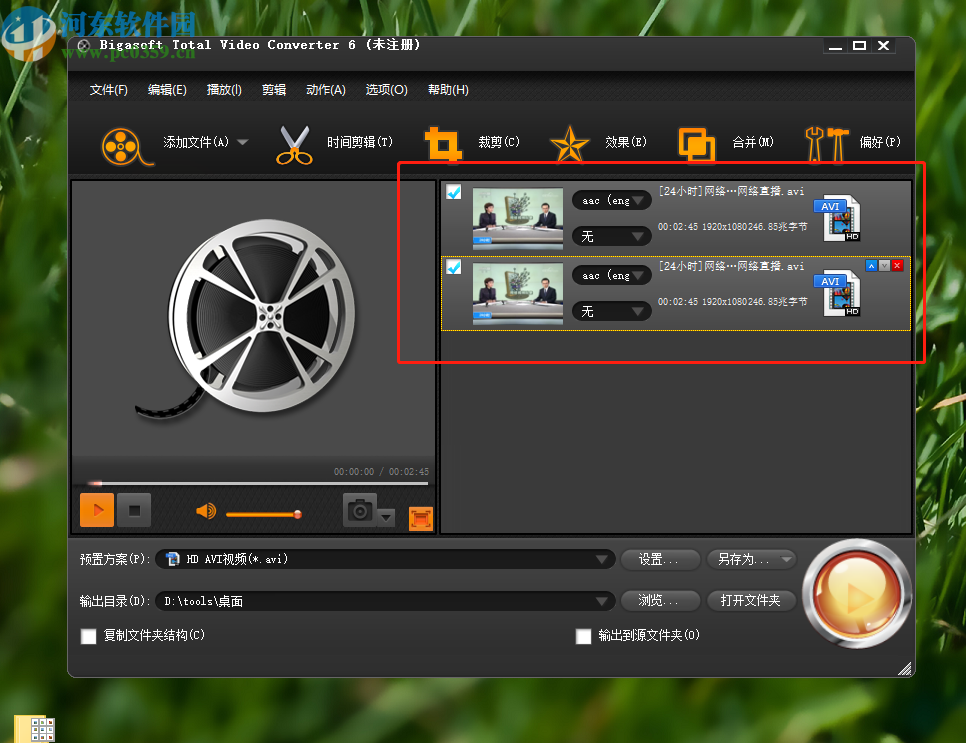Screen dimensions: 966x743
Task: Open the 帮助(H) menu
Action: click(x=448, y=90)
